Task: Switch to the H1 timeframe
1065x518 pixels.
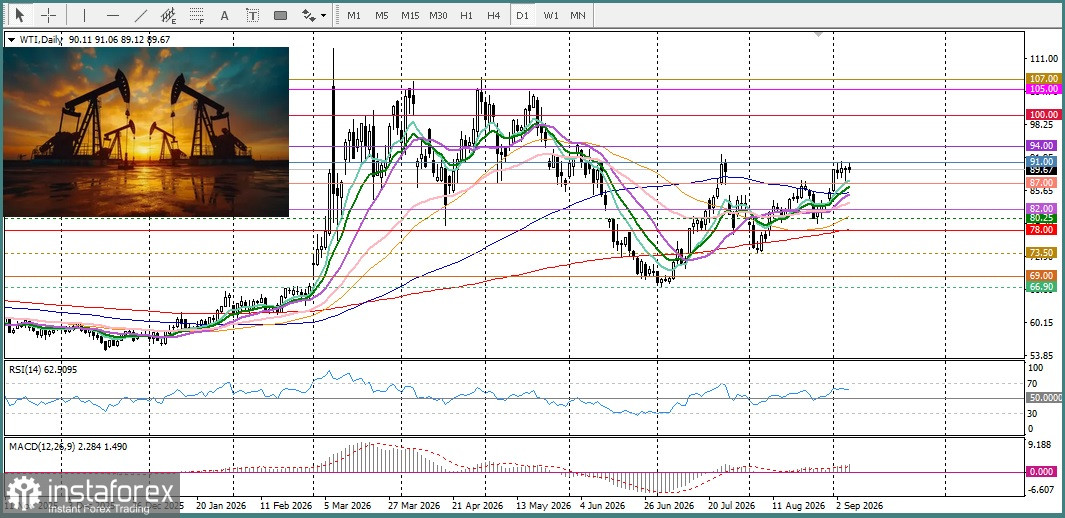Action: [466, 15]
